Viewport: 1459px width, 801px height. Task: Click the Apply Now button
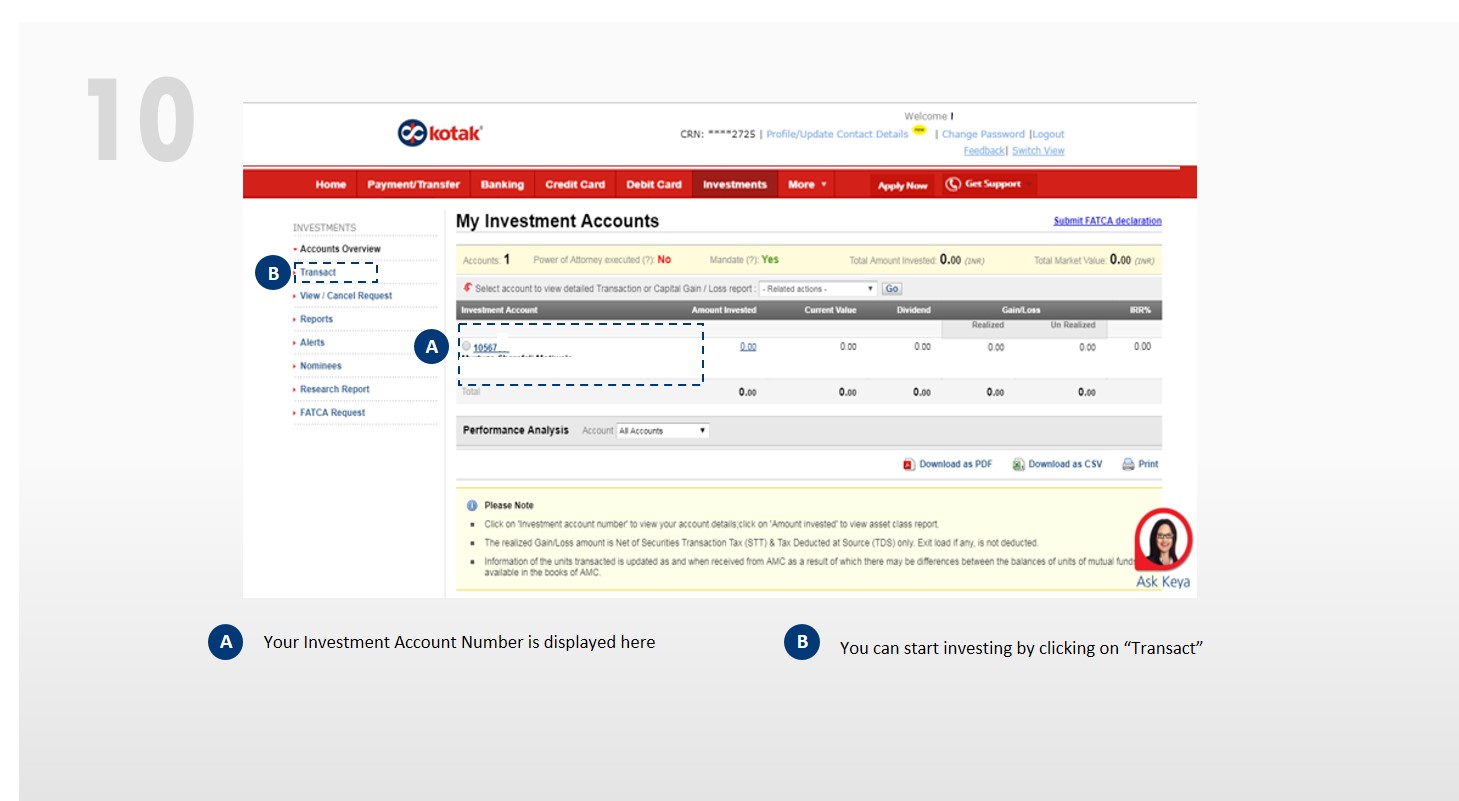click(x=902, y=185)
